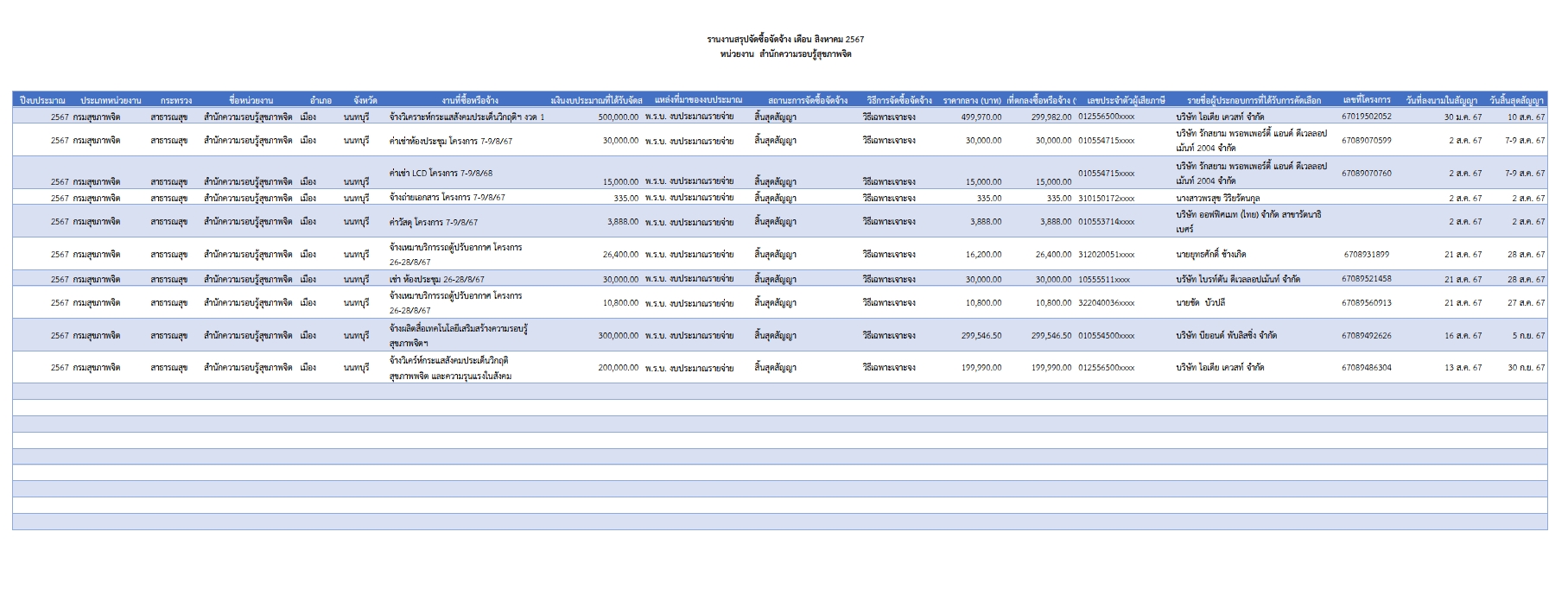
Task: Click the 'สถานะการจัดซื้อจัดจ้าง' column header
Action: point(808,100)
